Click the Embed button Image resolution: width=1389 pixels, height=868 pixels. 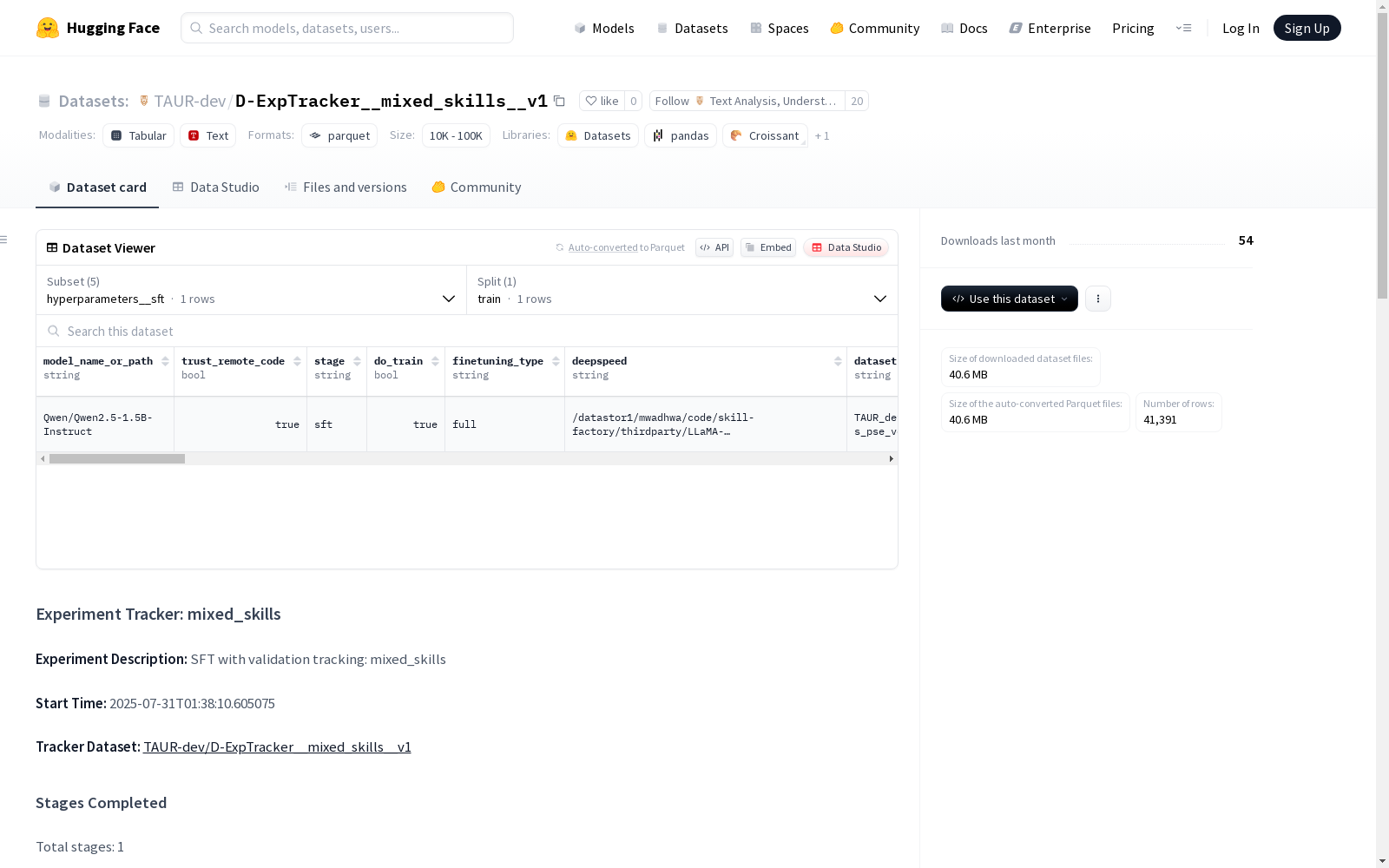768,247
